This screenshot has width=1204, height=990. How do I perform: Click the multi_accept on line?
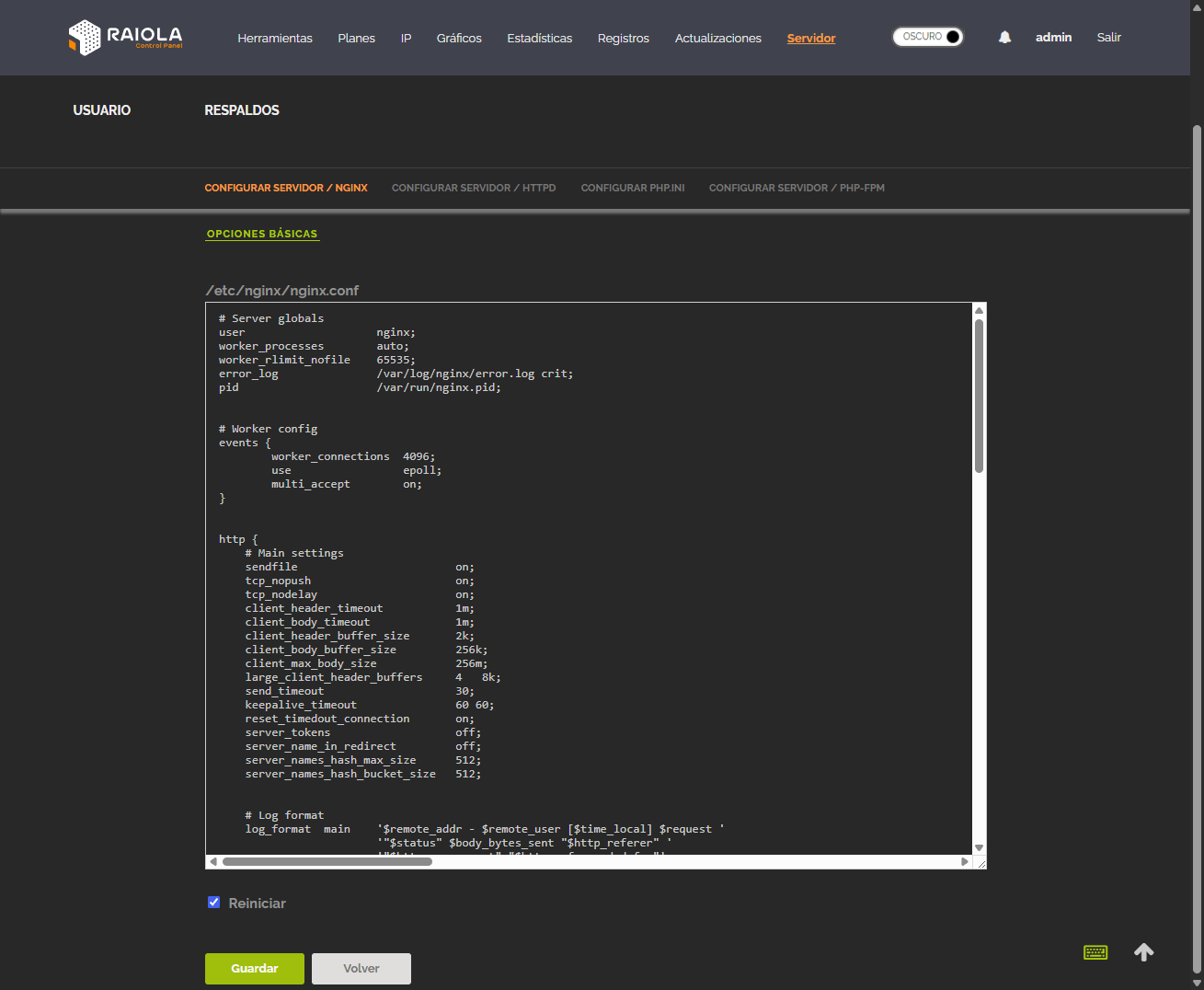click(347, 484)
